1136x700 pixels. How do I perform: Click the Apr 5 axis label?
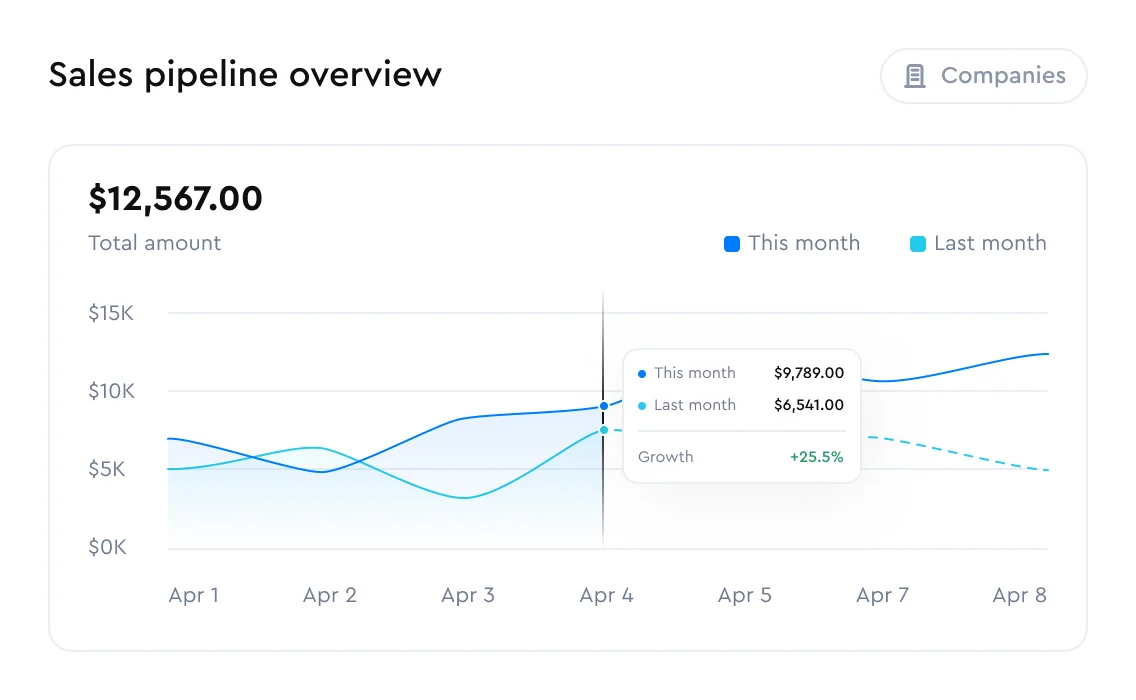point(745,596)
